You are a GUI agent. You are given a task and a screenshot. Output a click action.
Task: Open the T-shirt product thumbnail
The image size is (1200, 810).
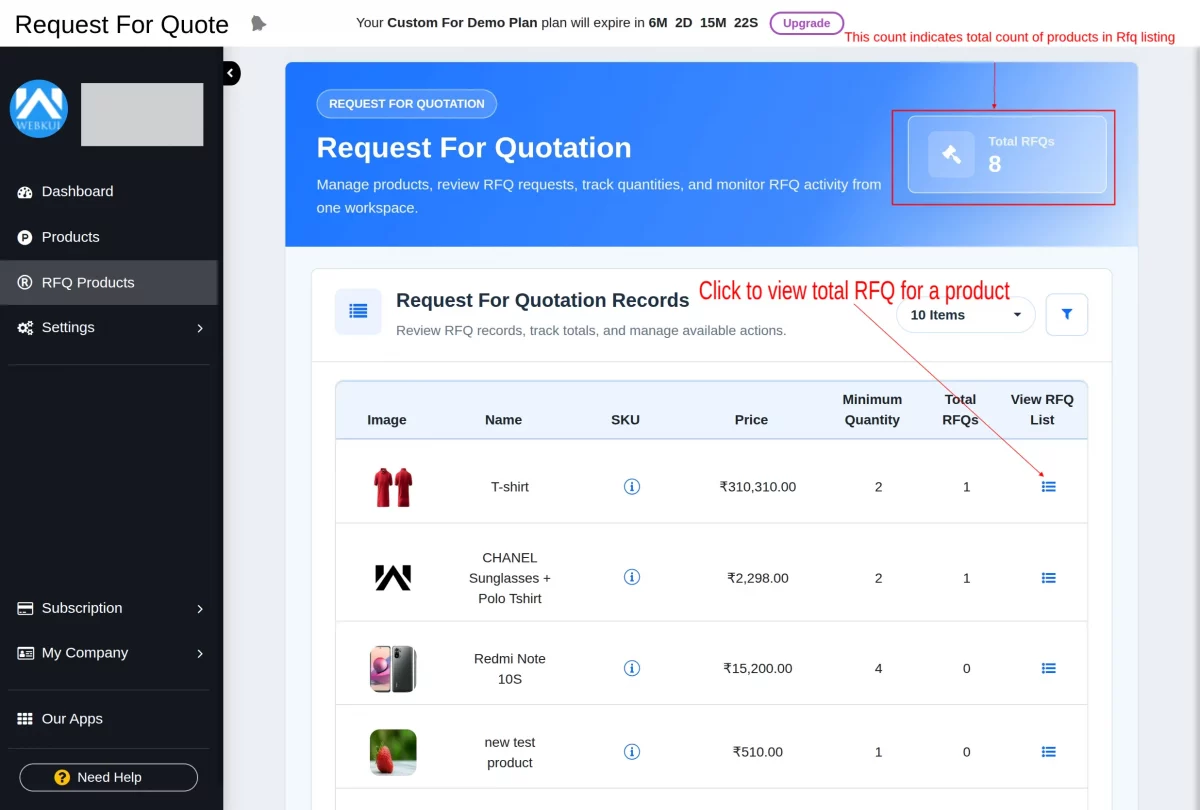(393, 487)
